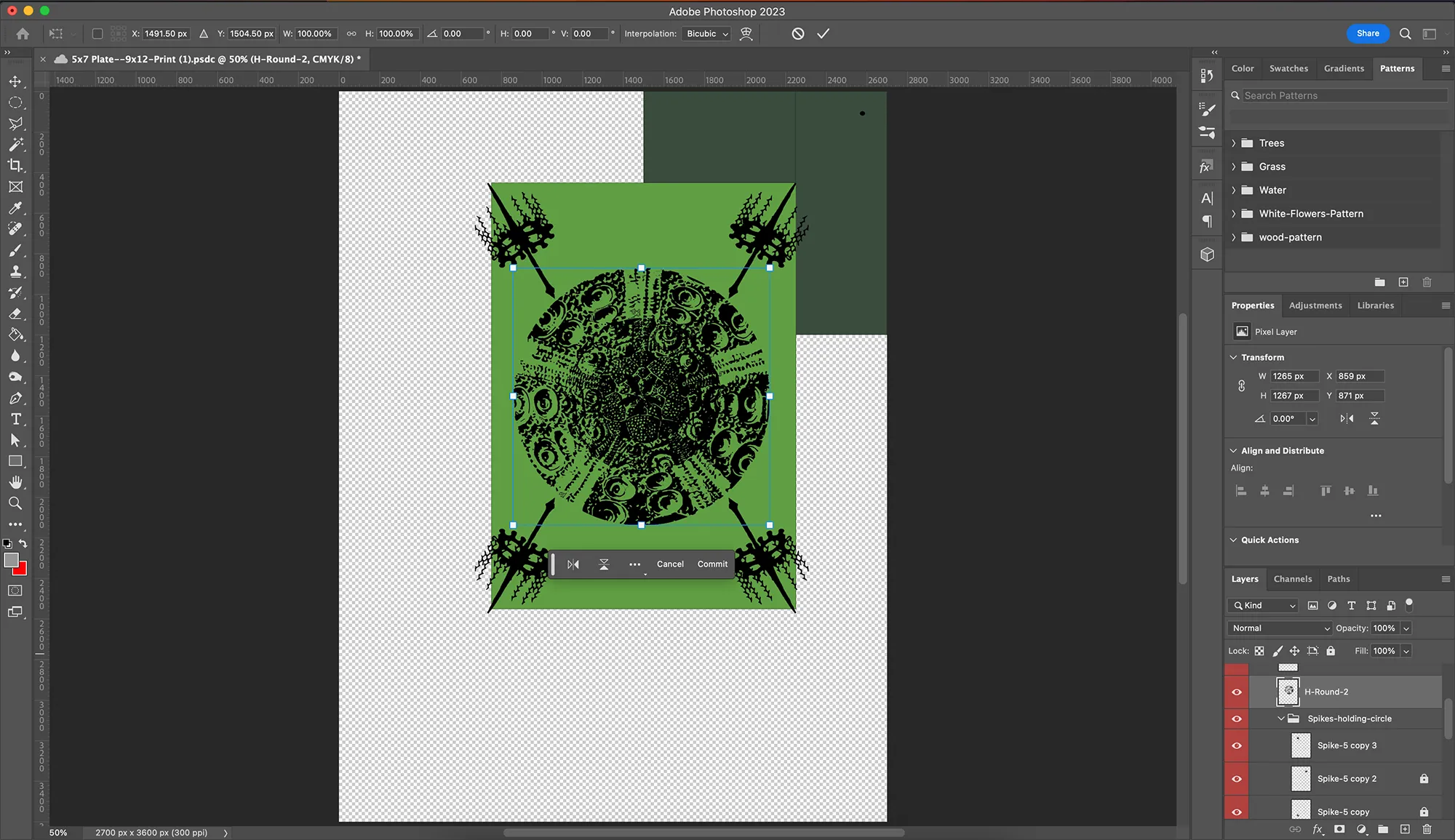Click Cancel in the transform bar
The width and height of the screenshot is (1455, 840).
(670, 564)
